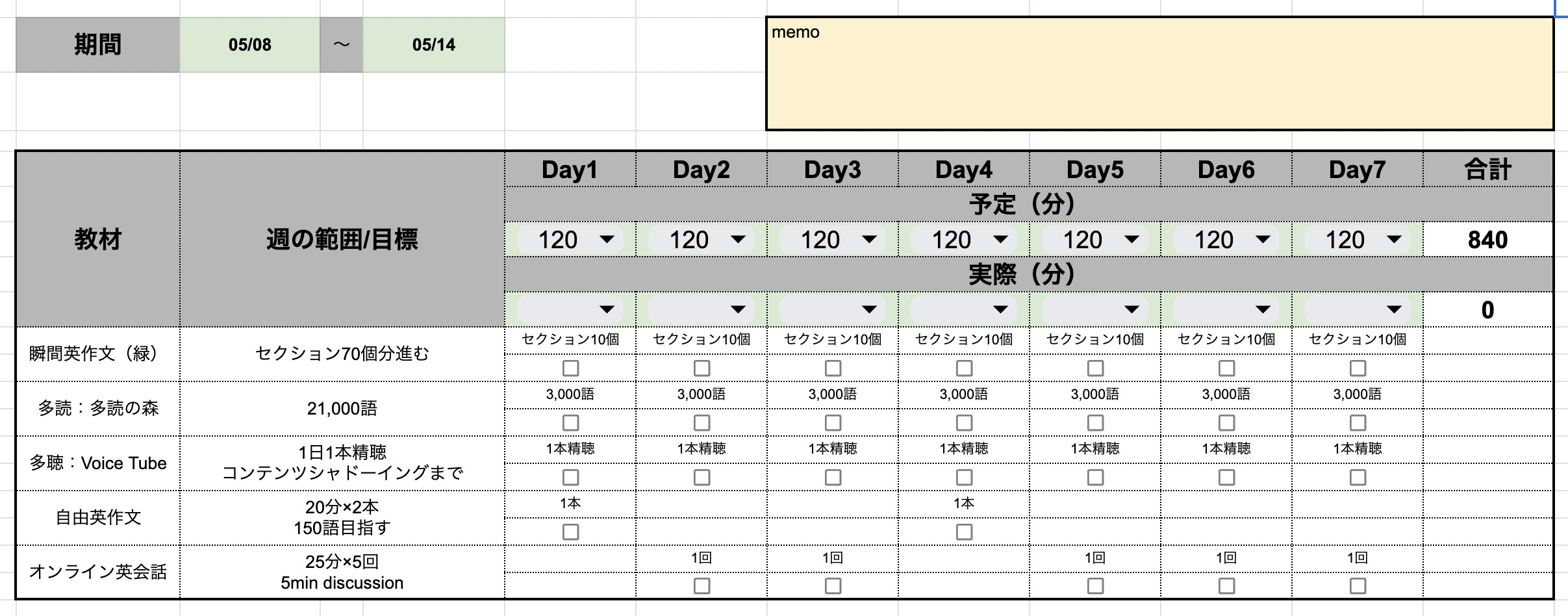Check Day1 checkbox for 瞬間英作文（緑）
1568x616 pixels.
[x=570, y=368]
